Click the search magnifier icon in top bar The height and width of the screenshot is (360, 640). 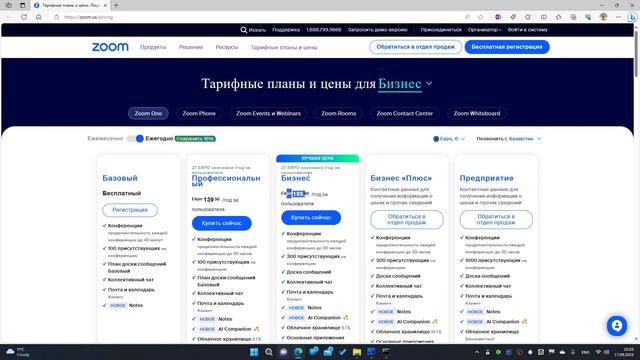(244, 30)
